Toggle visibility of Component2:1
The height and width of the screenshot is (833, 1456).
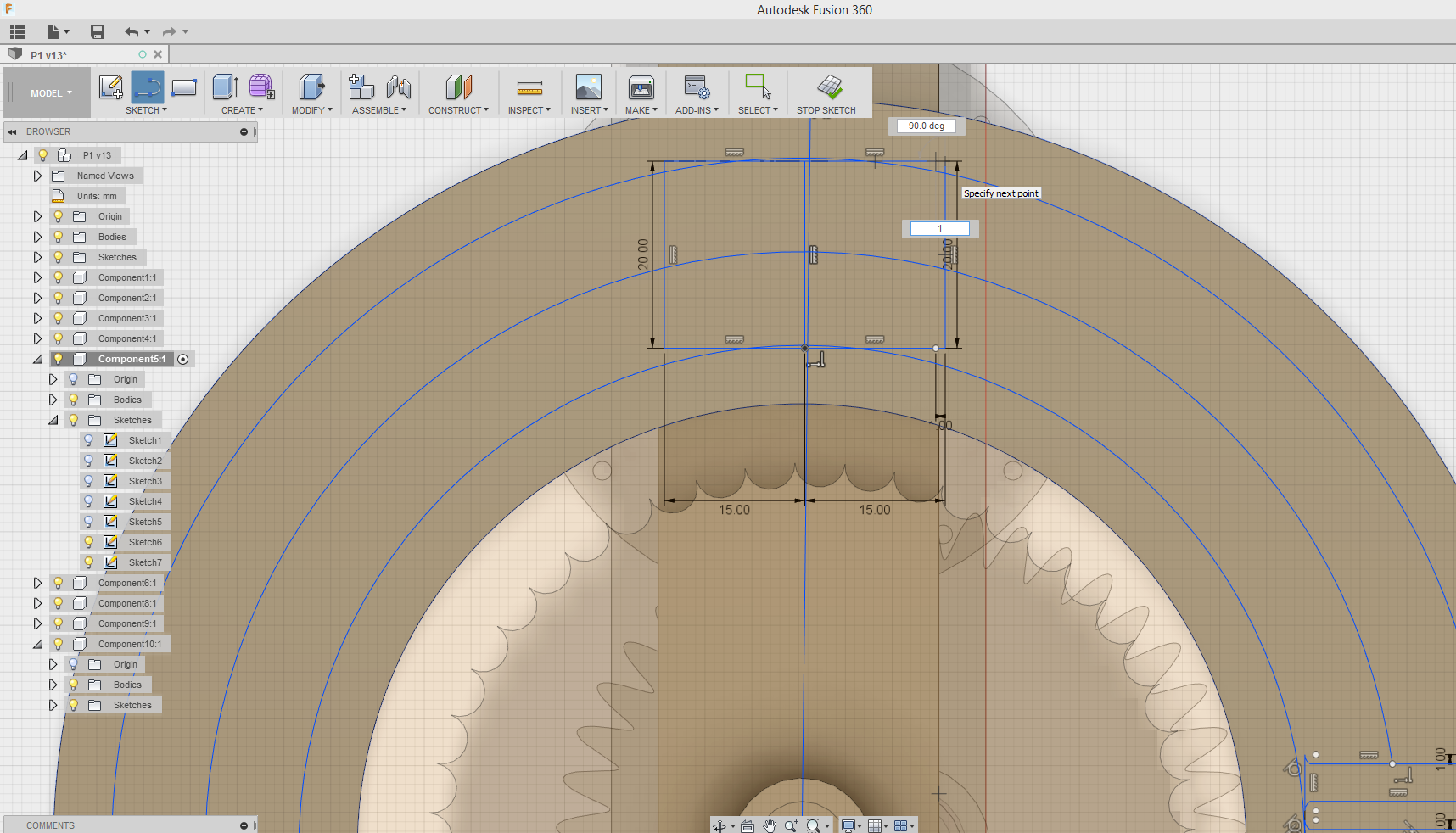(x=59, y=298)
